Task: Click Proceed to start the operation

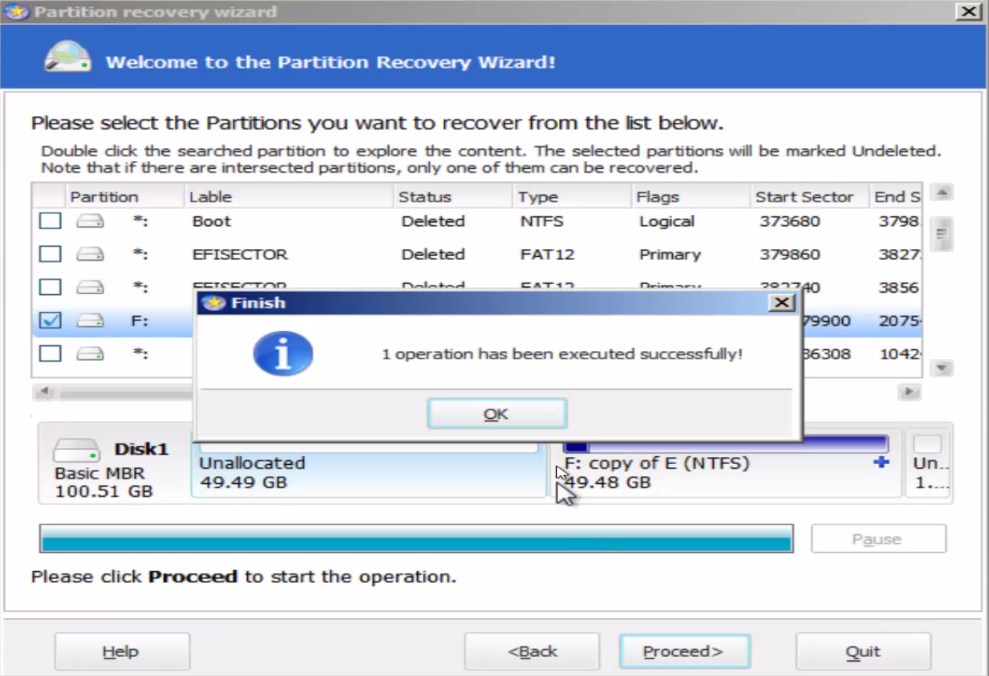Action: point(684,651)
